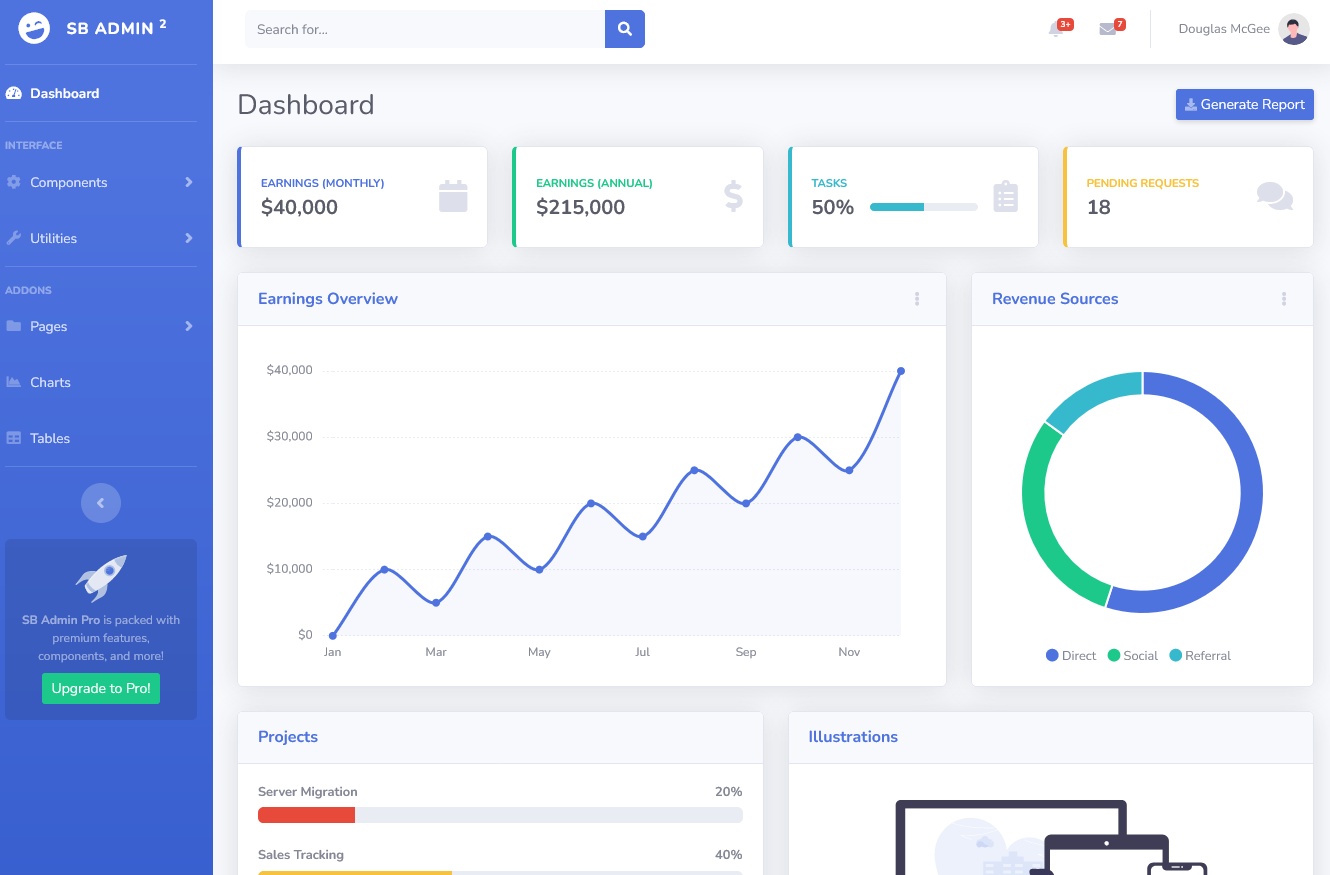Click the Earnings Overview card title
Image resolution: width=1330 pixels, height=875 pixels.
(x=328, y=299)
